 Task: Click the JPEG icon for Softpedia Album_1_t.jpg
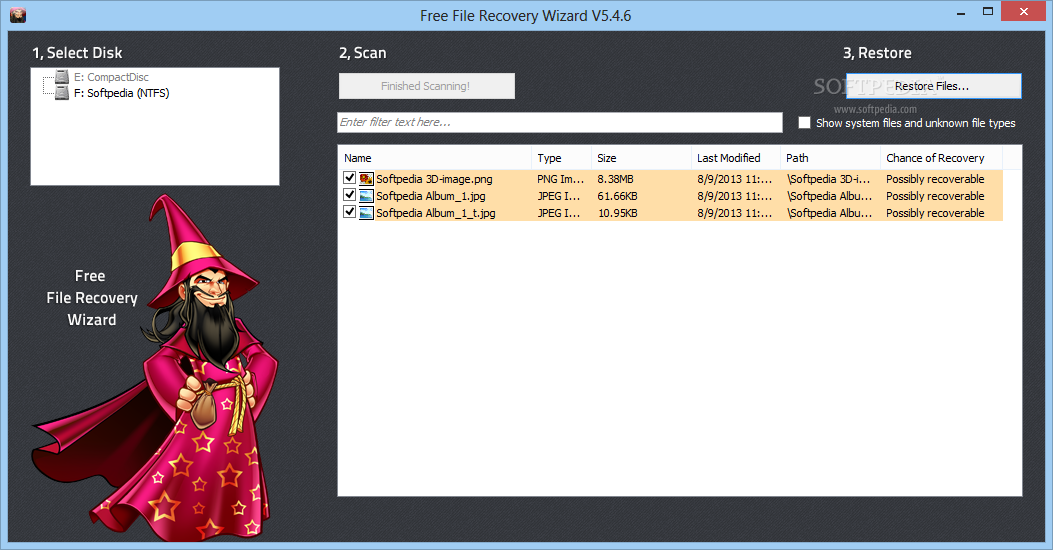click(x=366, y=213)
